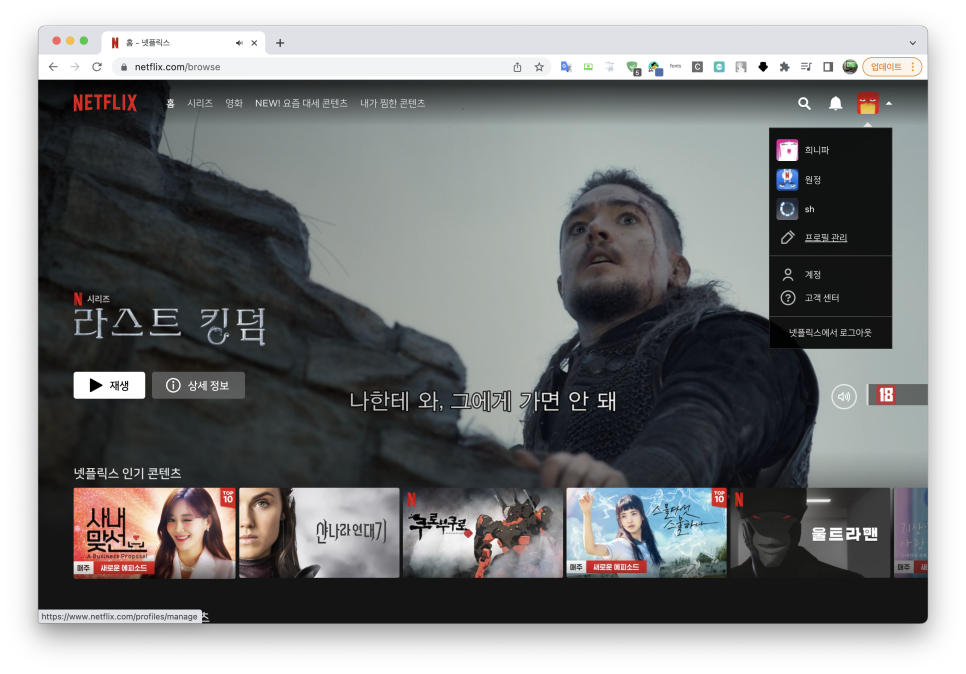Bookmark this page with star icon
966x674 pixels.
(x=539, y=67)
